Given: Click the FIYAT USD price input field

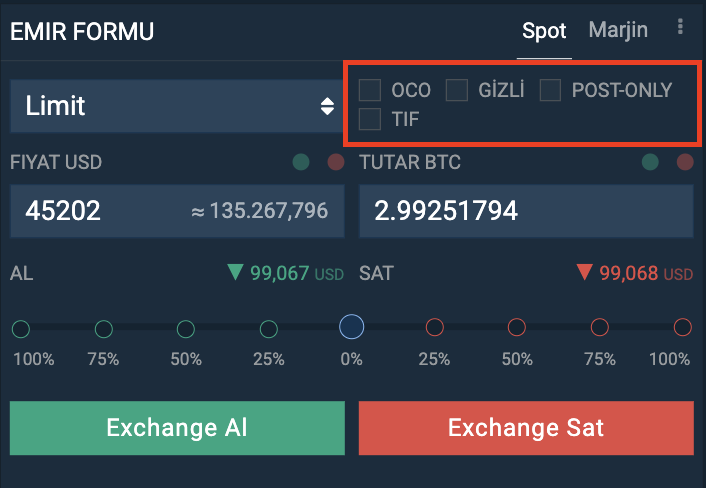Looking at the screenshot, I should click(x=177, y=211).
